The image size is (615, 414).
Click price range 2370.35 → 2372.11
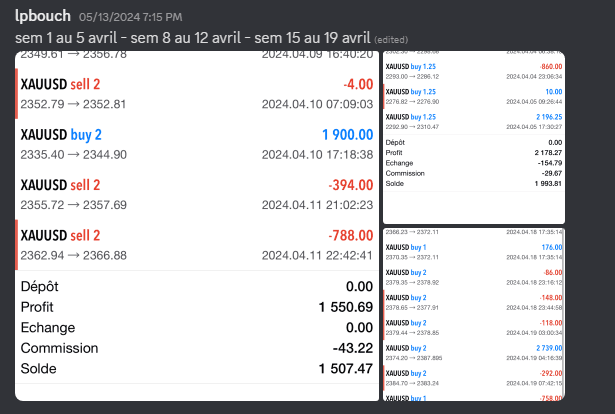(x=412, y=258)
